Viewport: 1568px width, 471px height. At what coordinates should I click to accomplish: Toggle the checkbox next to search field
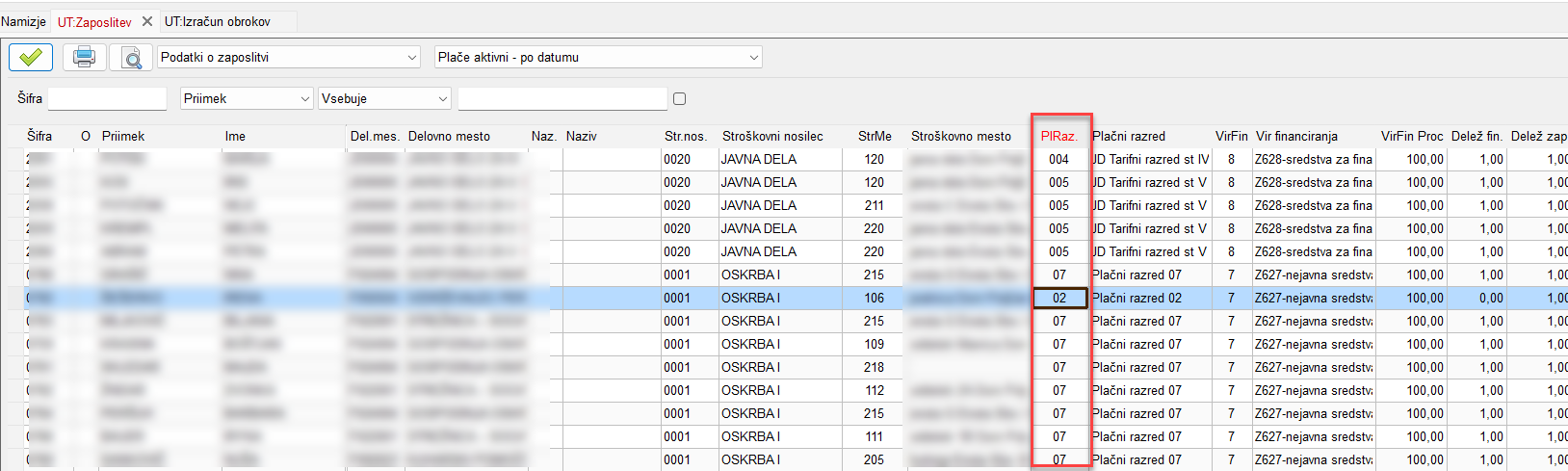pos(680,98)
